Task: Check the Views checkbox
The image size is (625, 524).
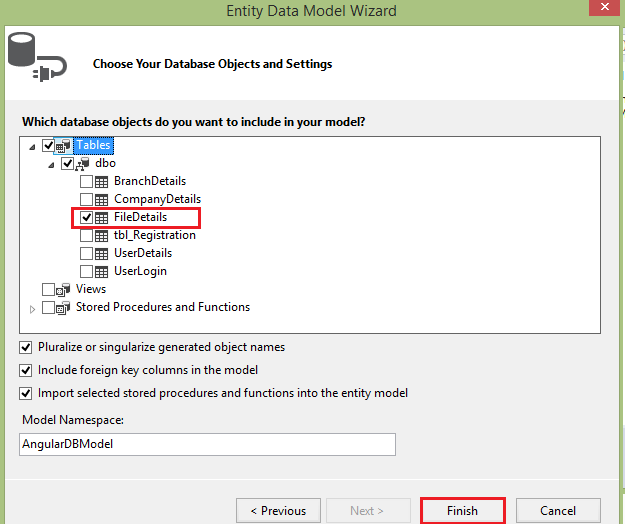Action: tap(48, 290)
